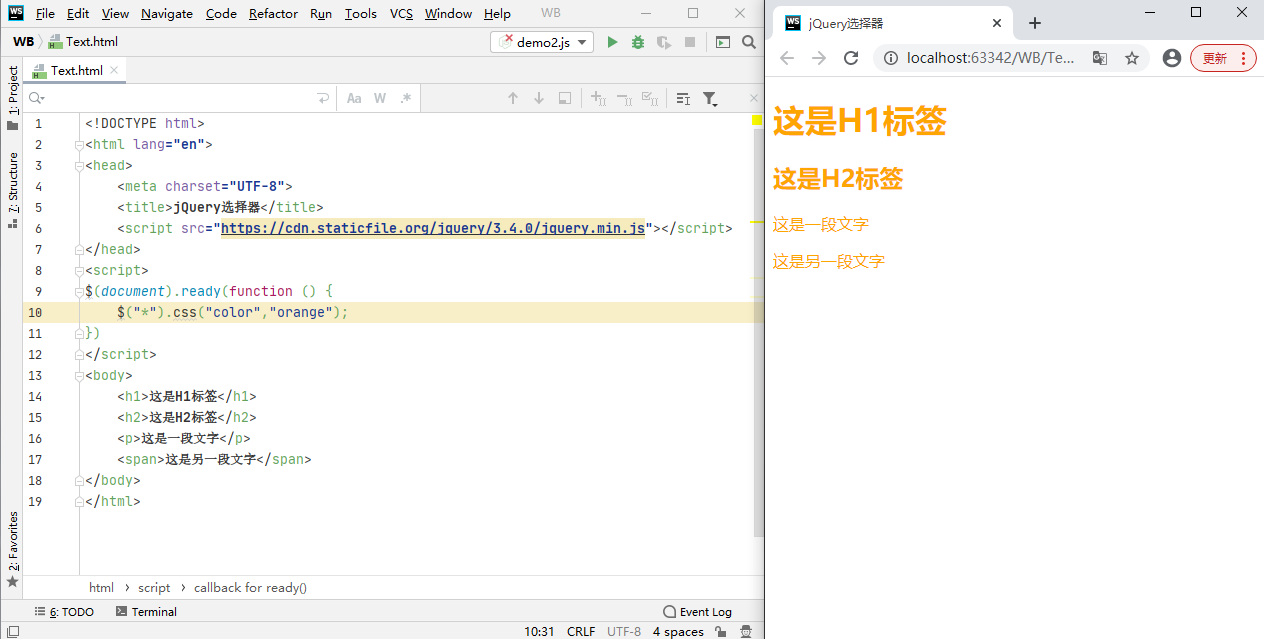1264x639 pixels.
Task: Run demo2.js with the green play button
Action: (612, 42)
